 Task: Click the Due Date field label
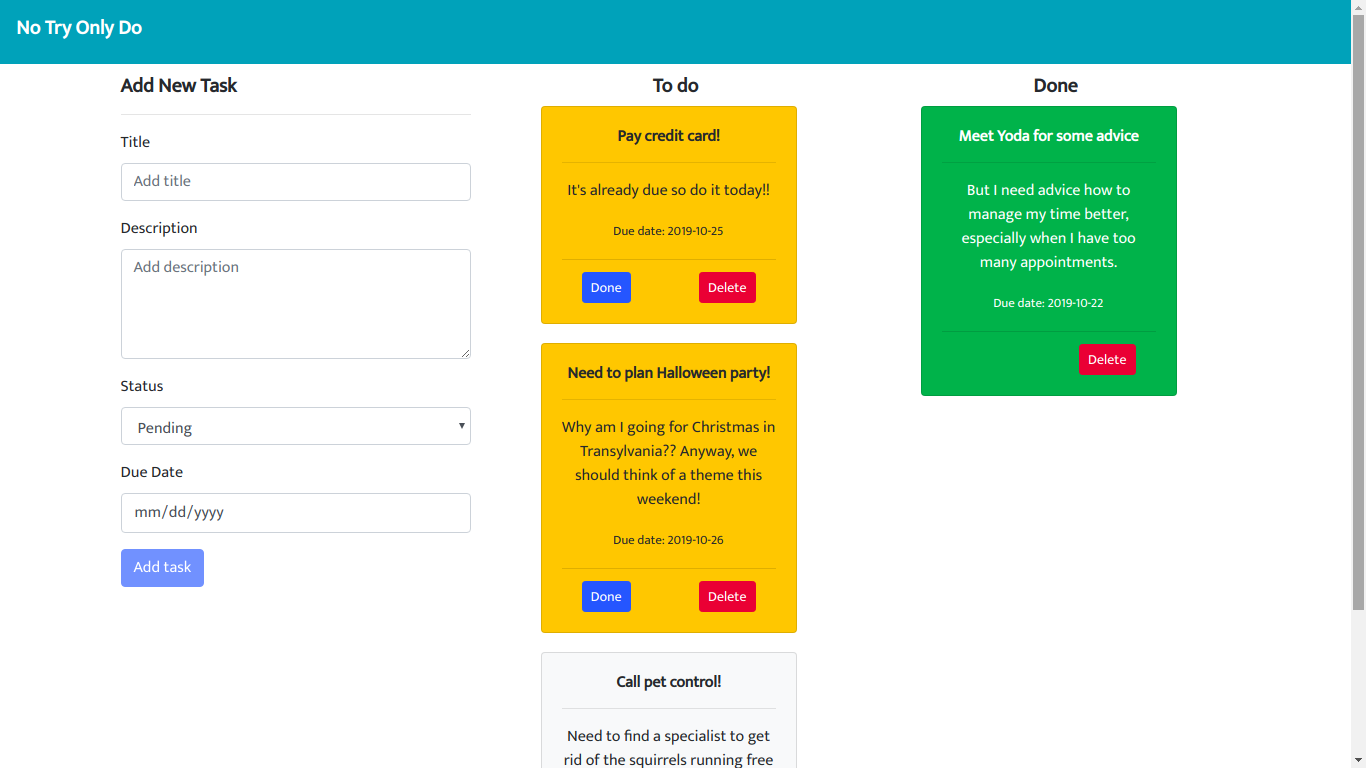[152, 473]
